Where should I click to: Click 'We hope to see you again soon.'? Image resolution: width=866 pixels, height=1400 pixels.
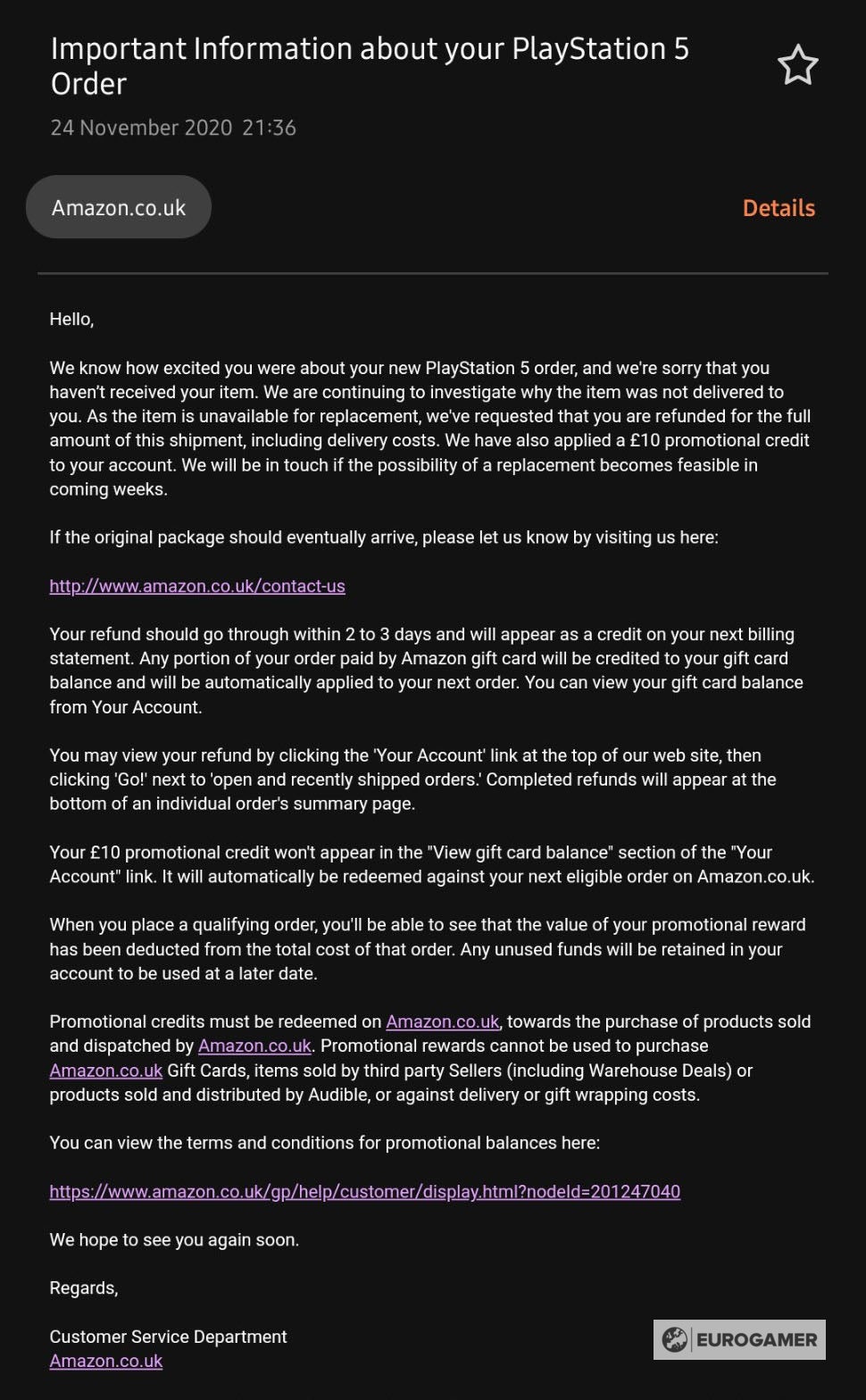pos(174,1239)
